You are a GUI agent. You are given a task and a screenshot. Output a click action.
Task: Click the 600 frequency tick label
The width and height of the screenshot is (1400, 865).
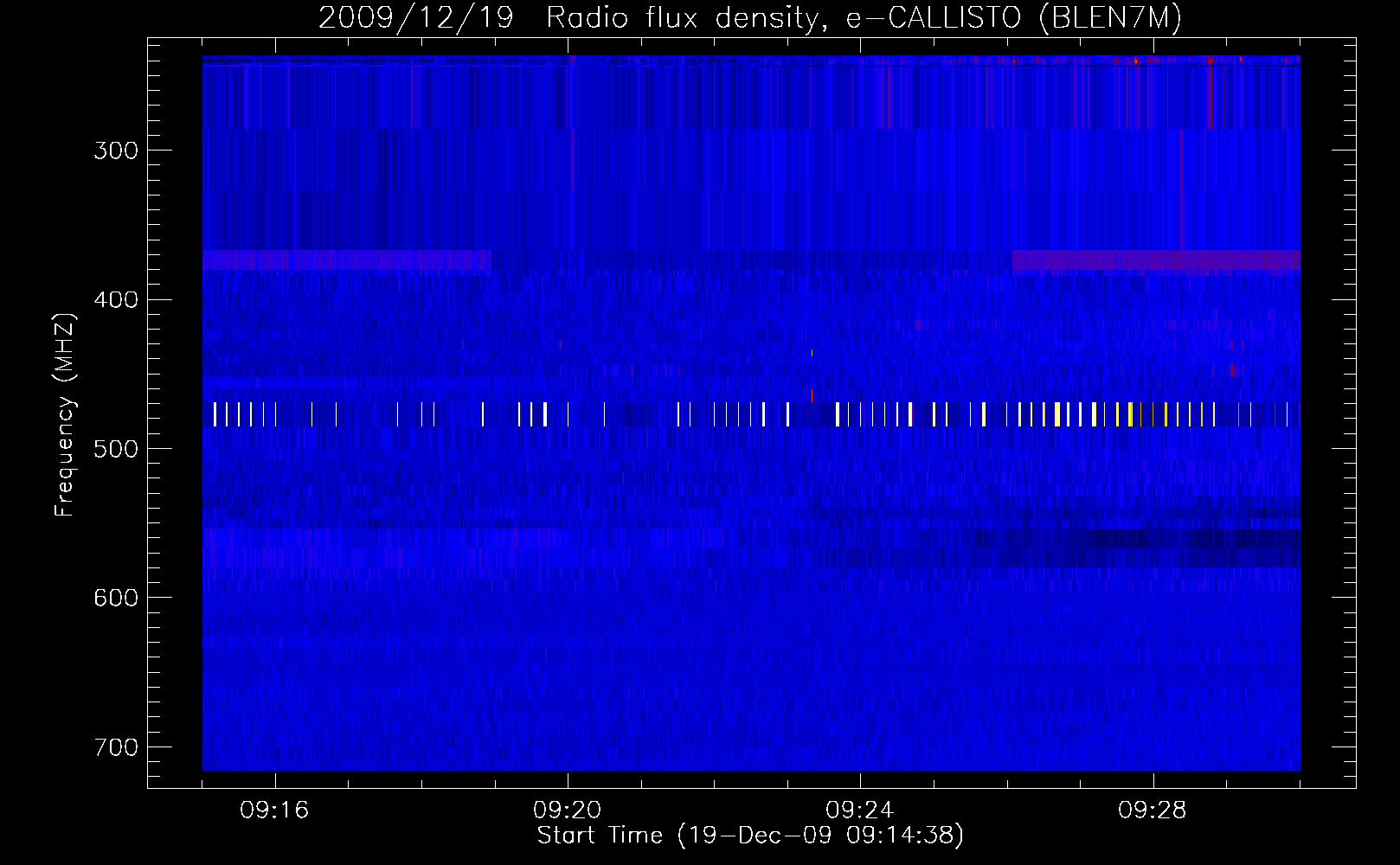116,598
